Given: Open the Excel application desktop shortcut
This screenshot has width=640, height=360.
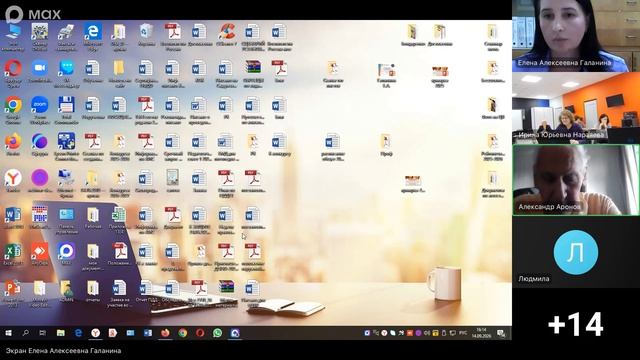Looking at the screenshot, I should (13, 254).
